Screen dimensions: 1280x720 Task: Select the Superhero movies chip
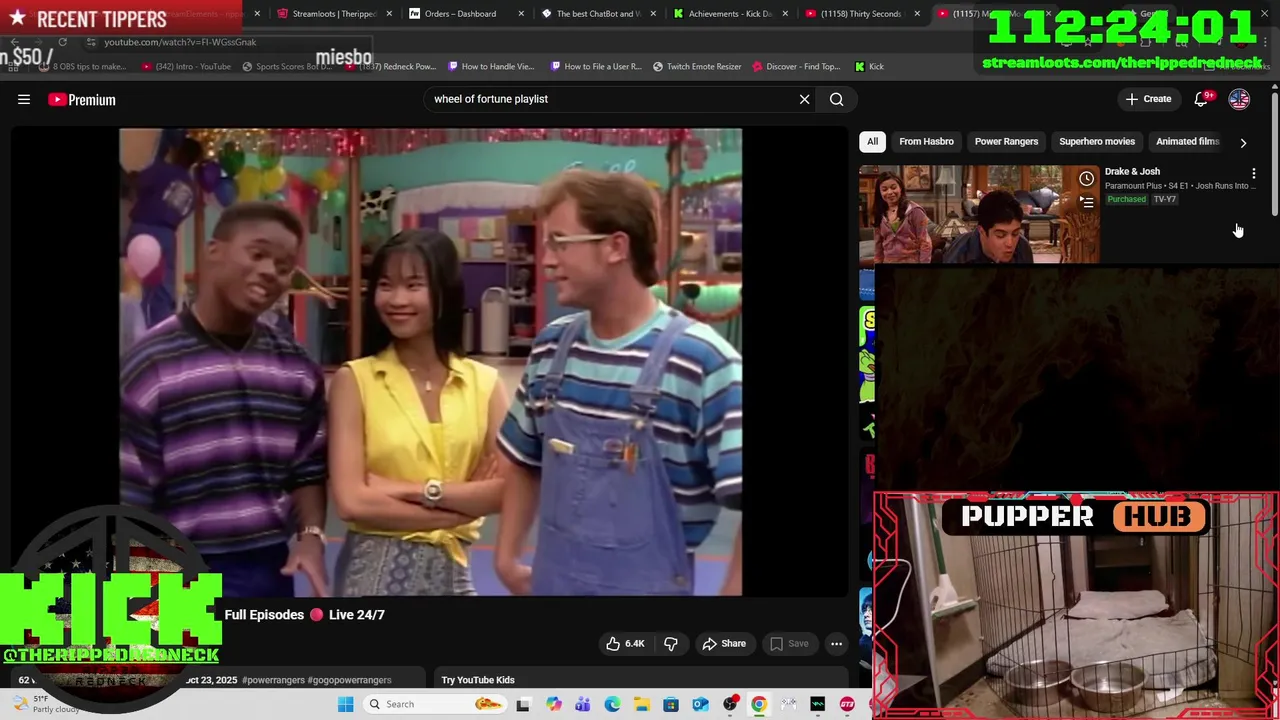click(1097, 141)
